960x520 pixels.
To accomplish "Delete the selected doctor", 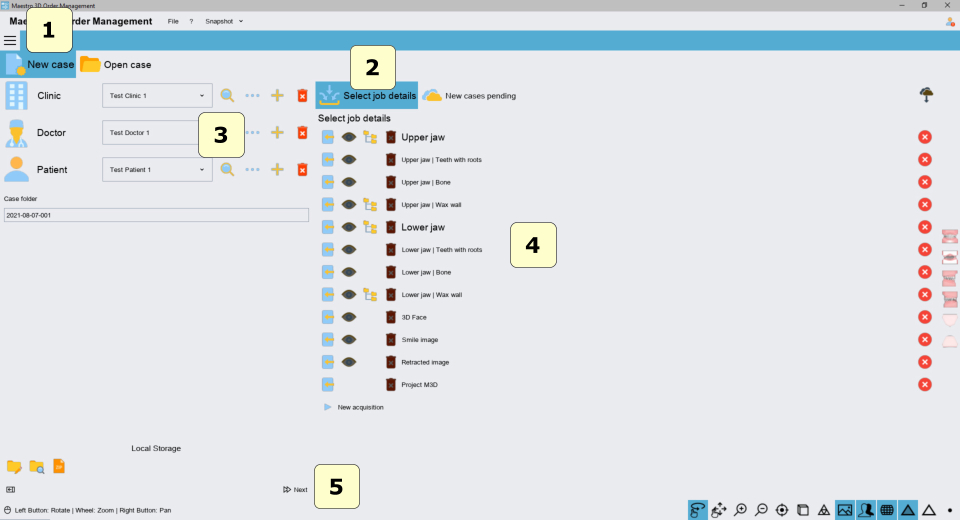I will [302, 132].
